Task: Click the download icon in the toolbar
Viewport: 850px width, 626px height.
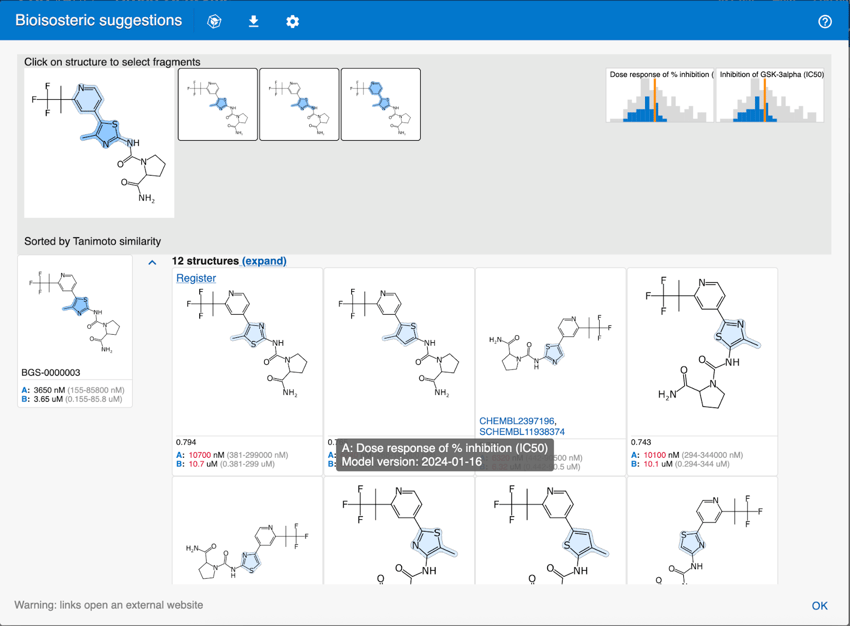Action: (x=253, y=20)
